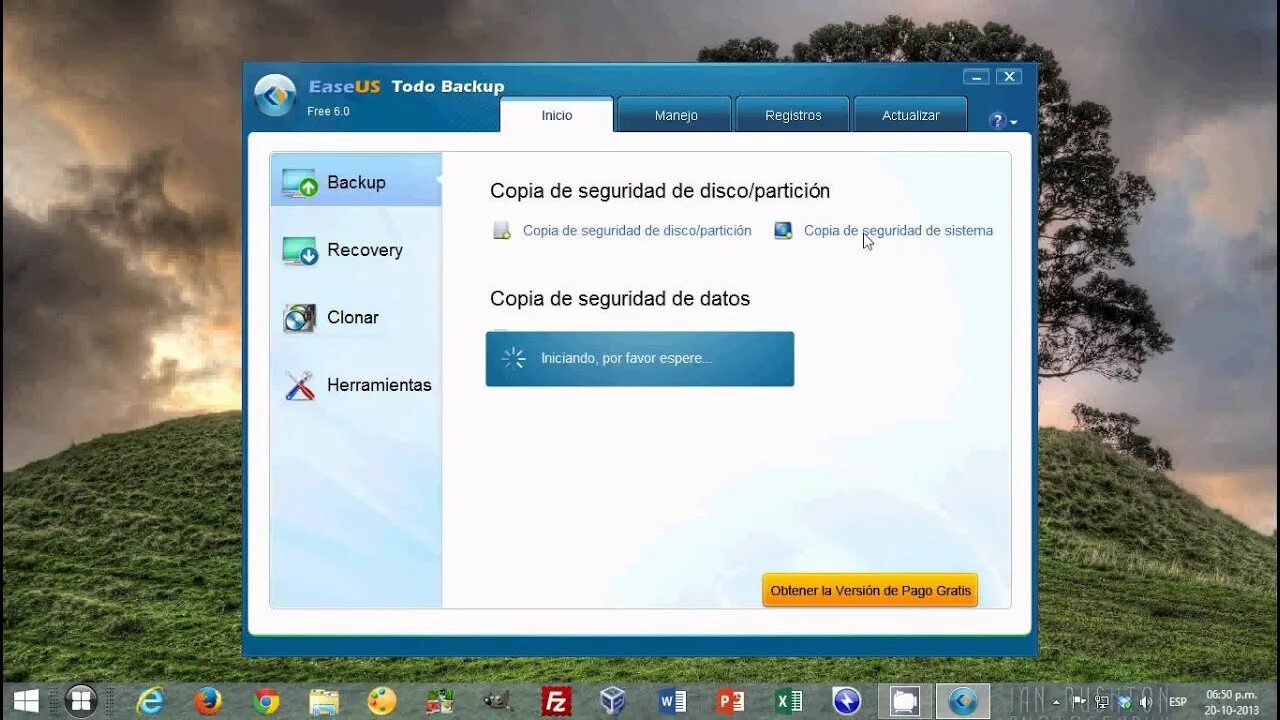The height and width of the screenshot is (720, 1280).
Task: Click the Free 6.0 version label
Action: click(328, 111)
